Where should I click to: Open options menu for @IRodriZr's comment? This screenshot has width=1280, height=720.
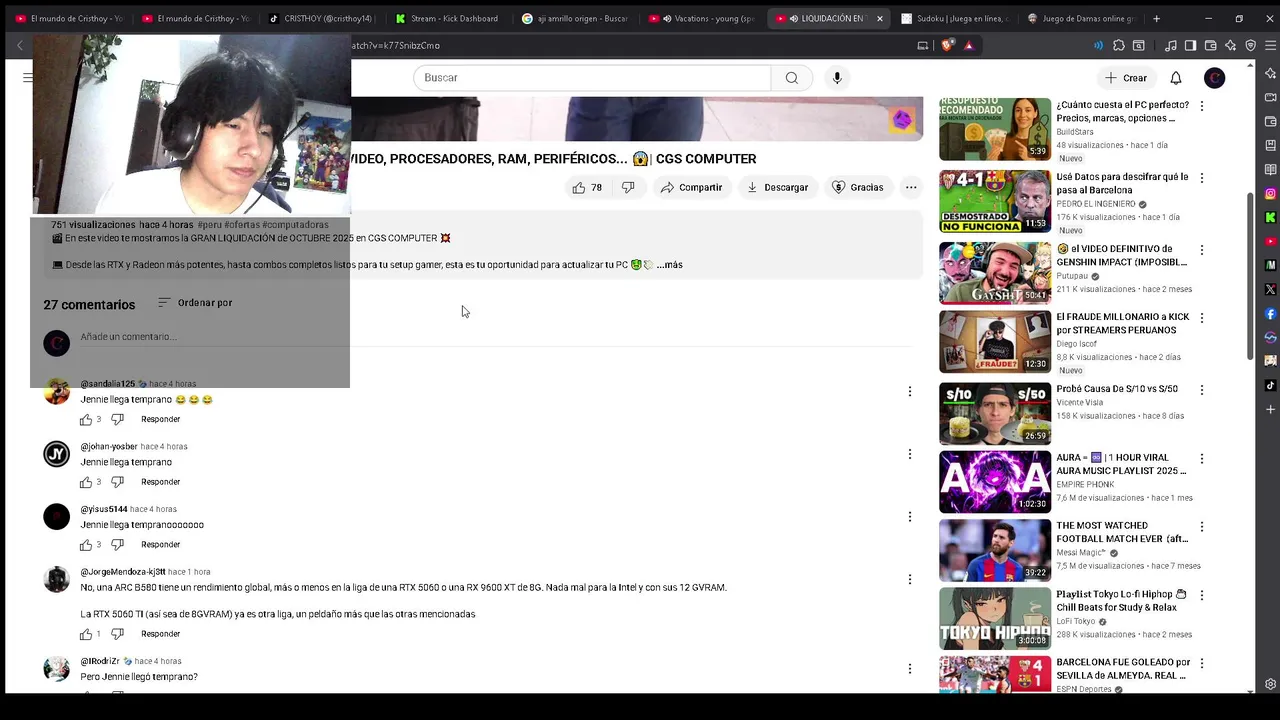[909, 668]
